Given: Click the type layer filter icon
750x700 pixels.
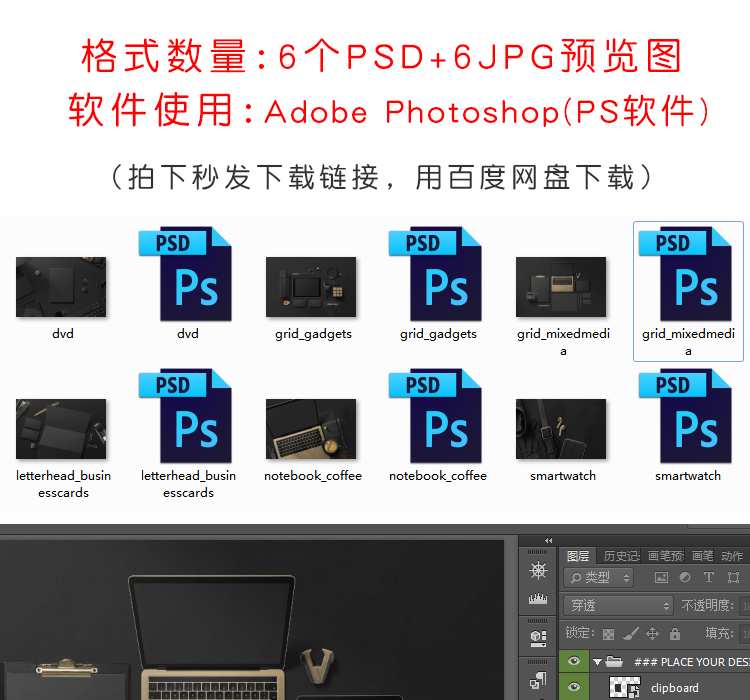Looking at the screenshot, I should [x=709, y=578].
